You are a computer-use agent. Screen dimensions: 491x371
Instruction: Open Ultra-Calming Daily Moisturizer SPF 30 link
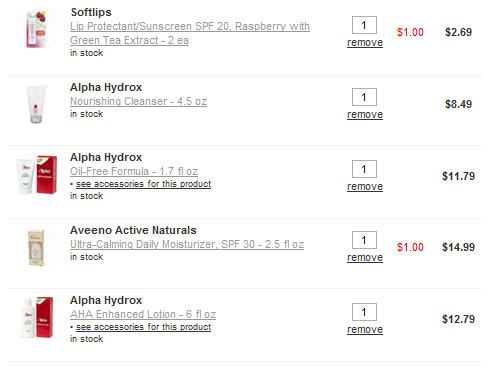[x=187, y=244]
